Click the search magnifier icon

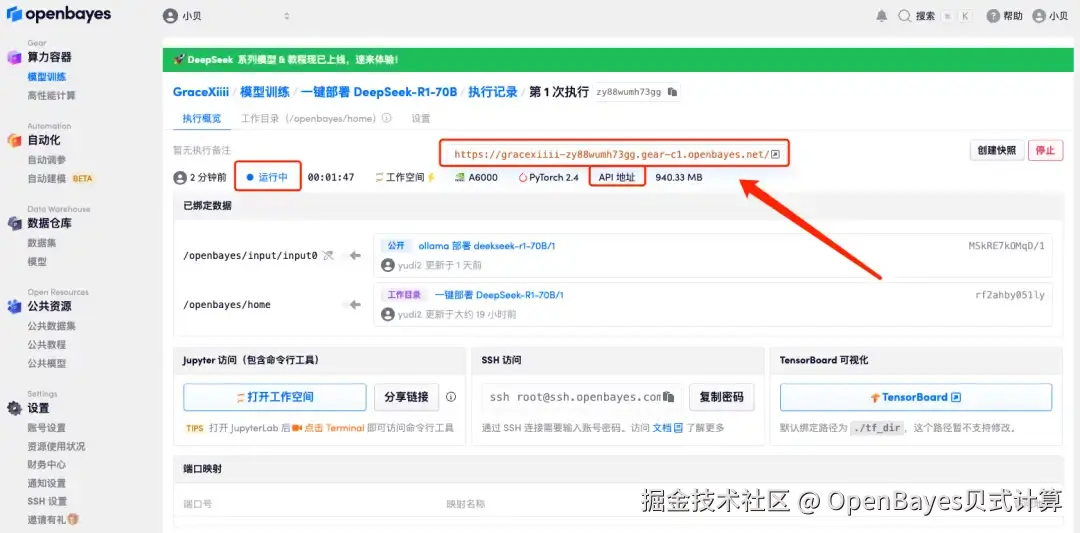coord(905,16)
